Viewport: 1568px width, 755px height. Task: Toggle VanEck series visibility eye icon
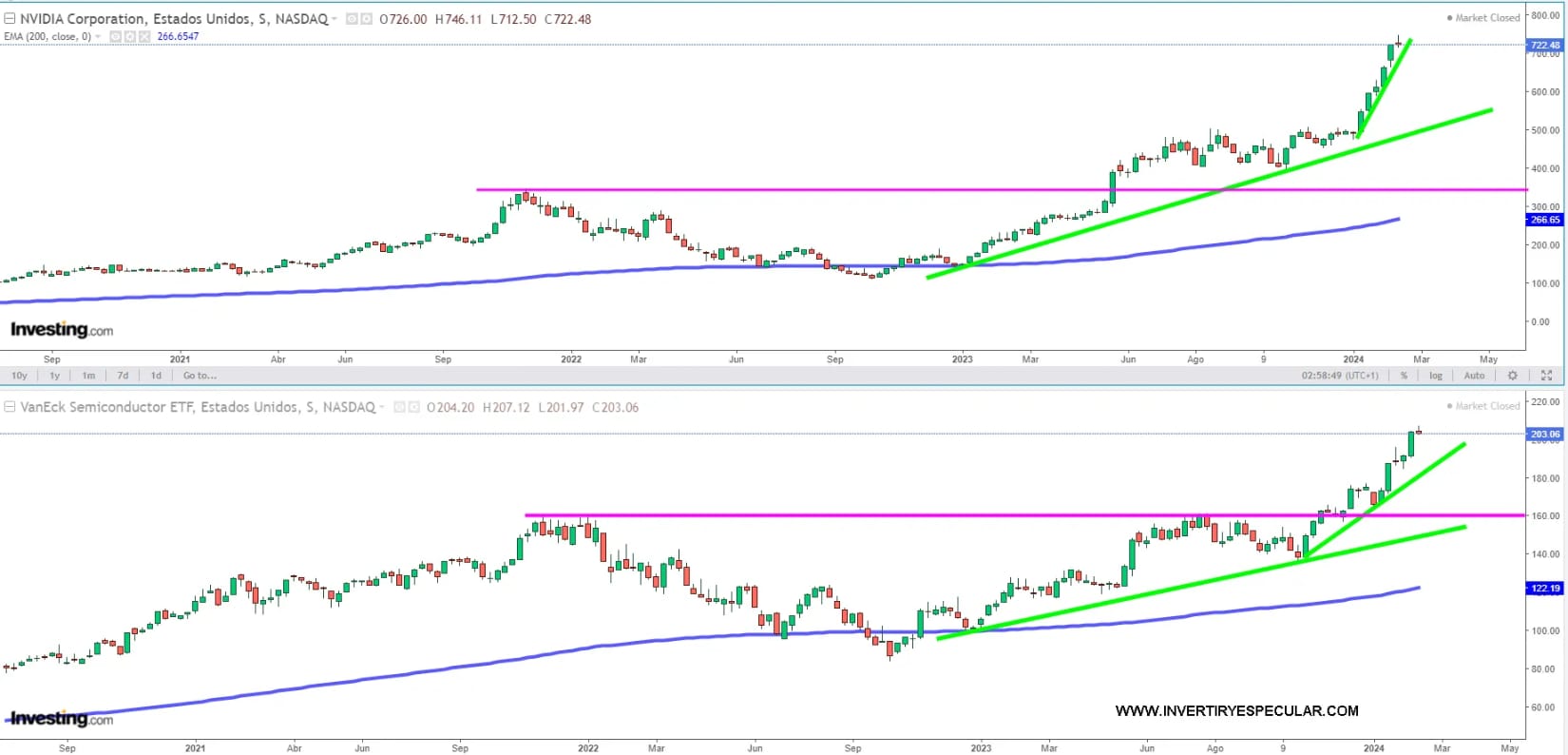399,407
